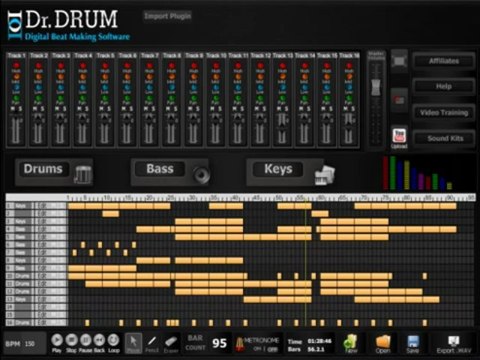
Task: Click the bar count value 95
Action: (x=219, y=343)
